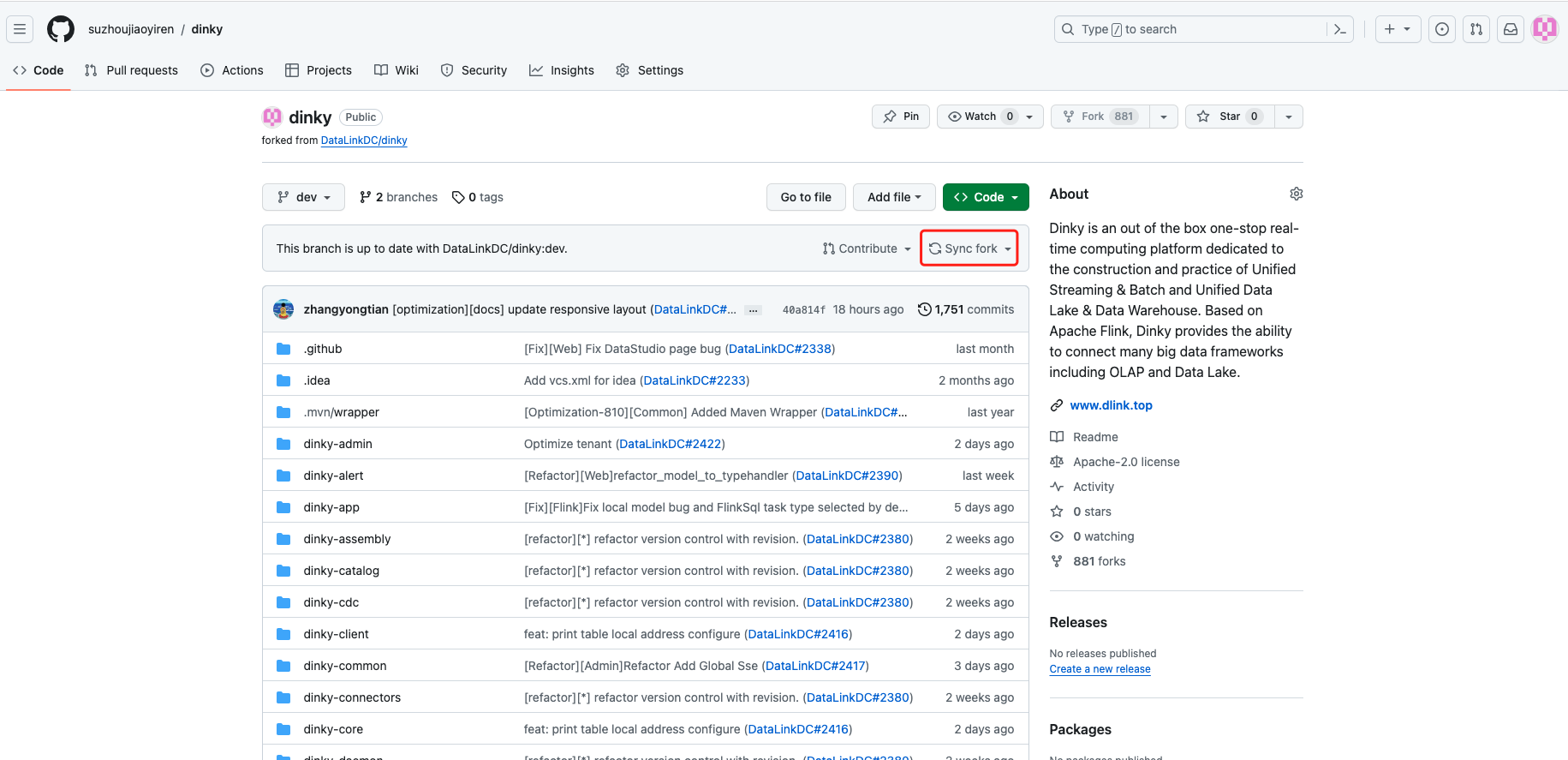Edit repository details gear in About
The image size is (1568, 760).
1297,194
